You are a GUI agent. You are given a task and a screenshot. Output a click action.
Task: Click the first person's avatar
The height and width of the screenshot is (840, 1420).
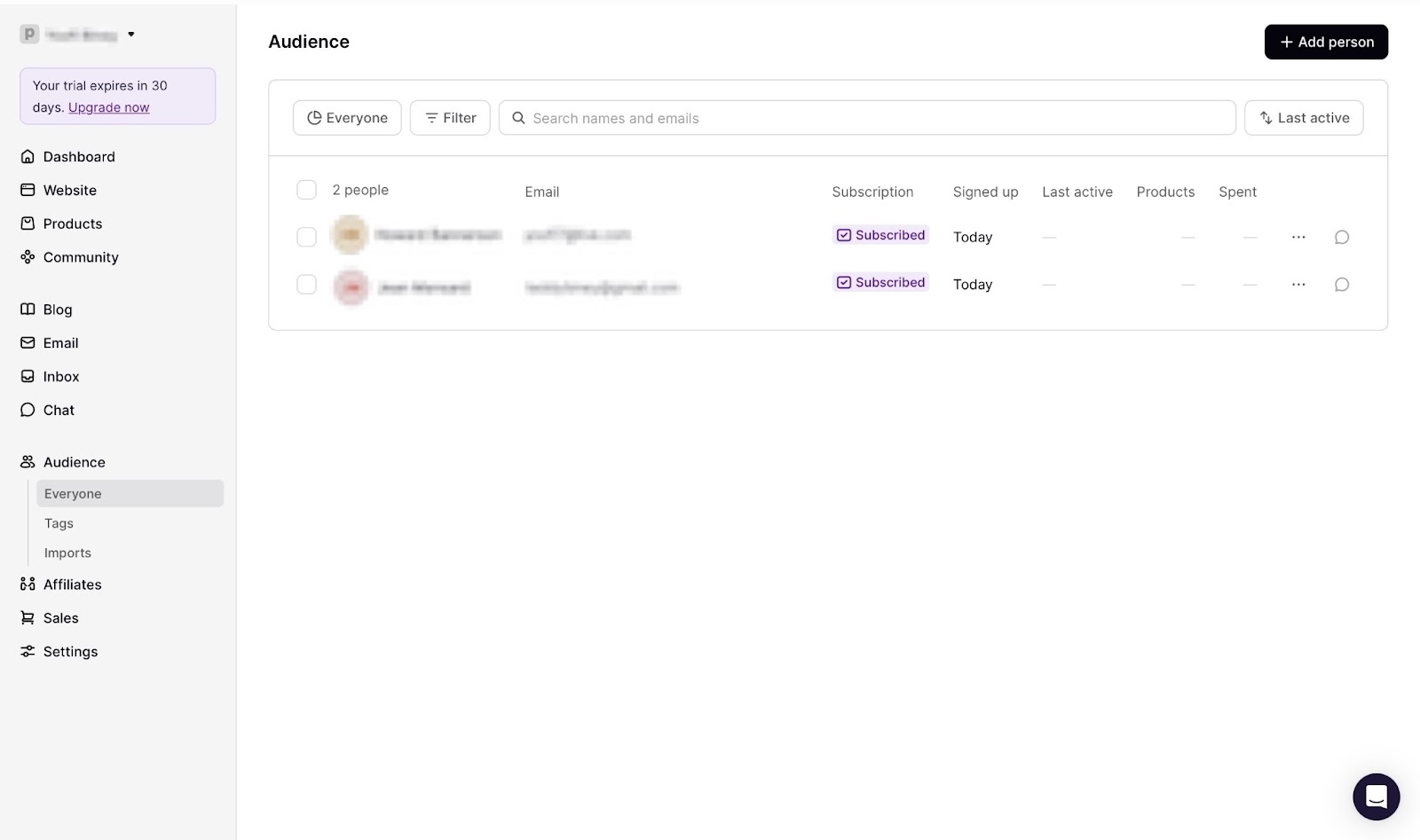point(350,235)
